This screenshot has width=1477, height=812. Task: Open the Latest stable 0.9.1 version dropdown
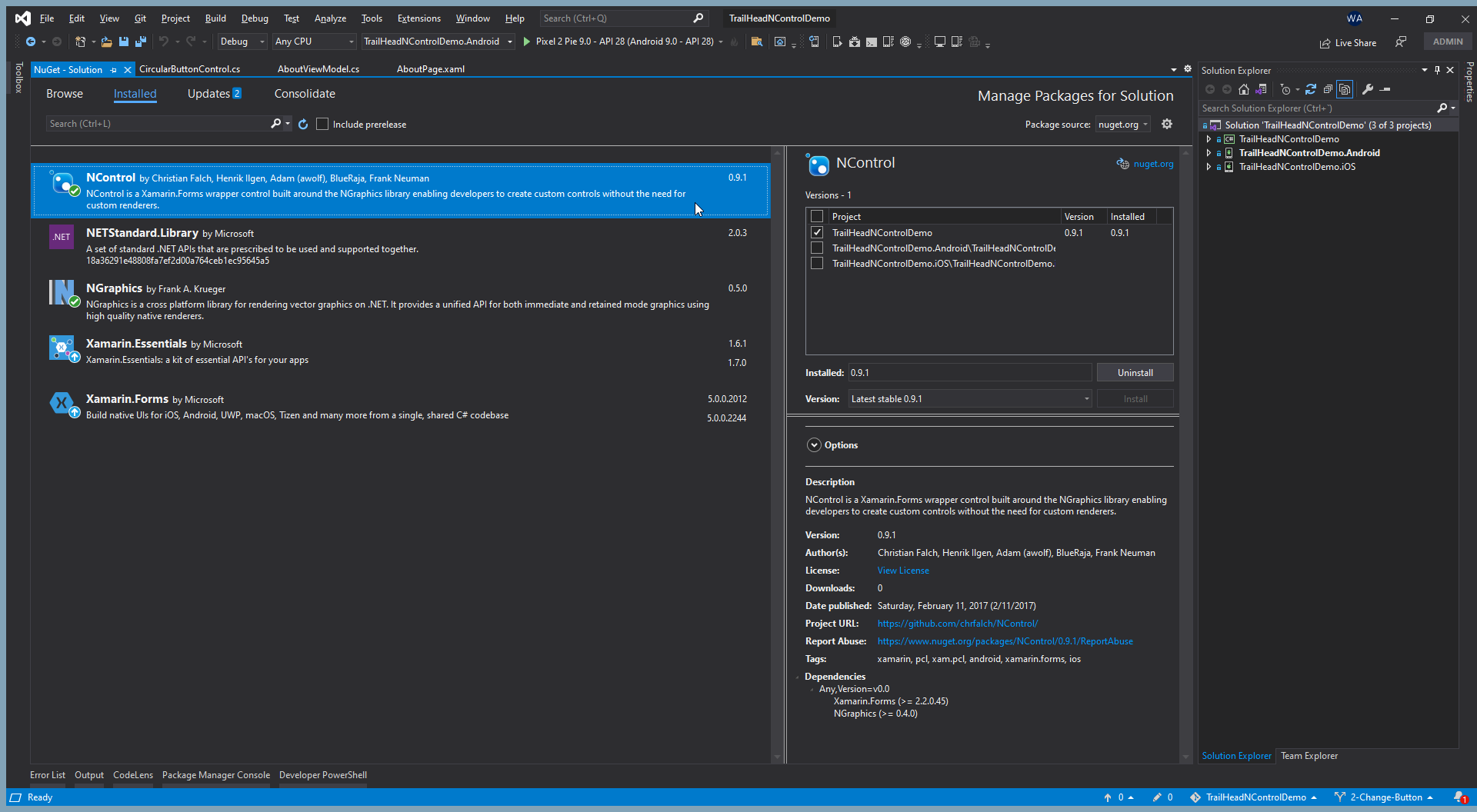point(970,398)
